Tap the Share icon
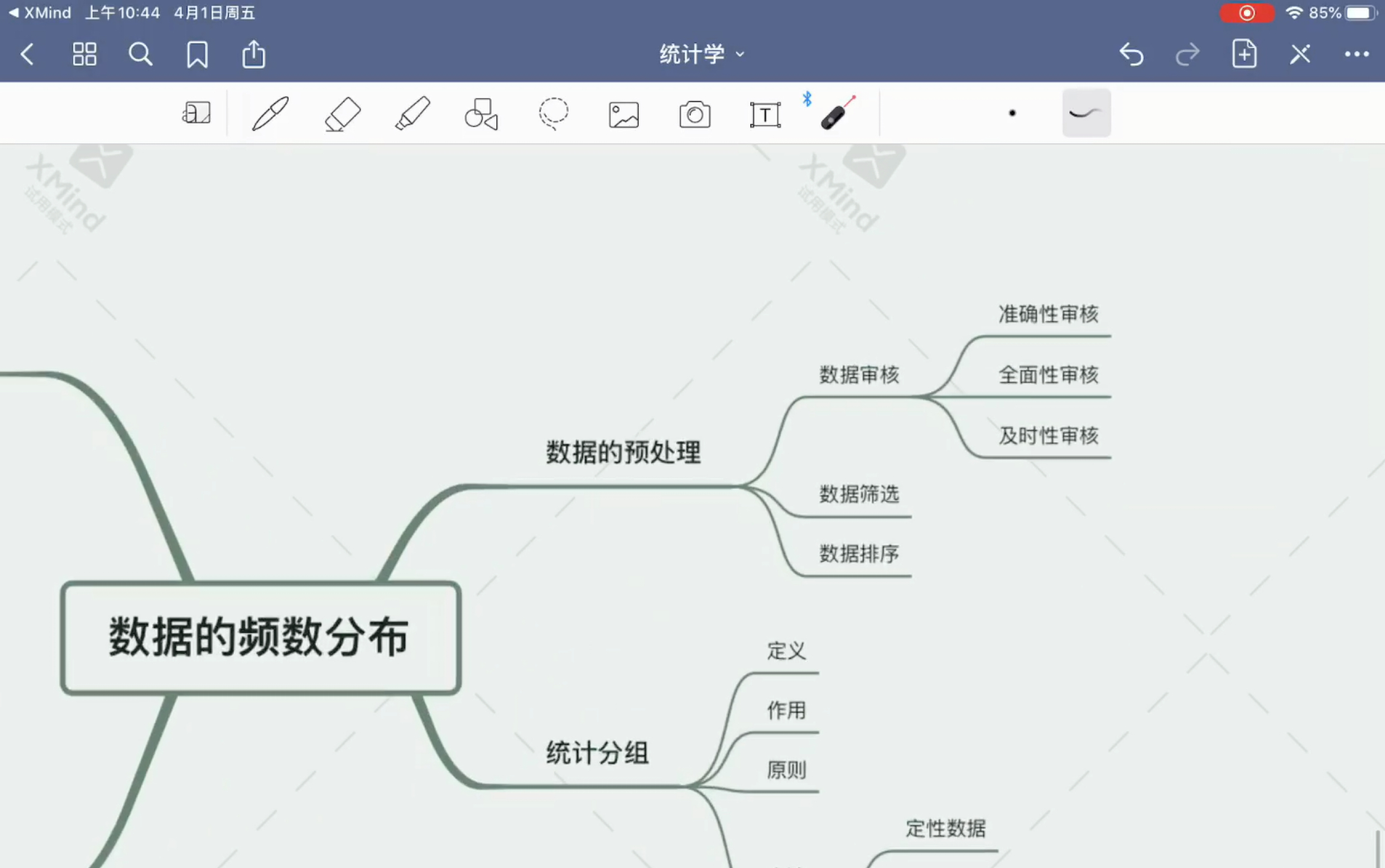 pyautogui.click(x=253, y=54)
